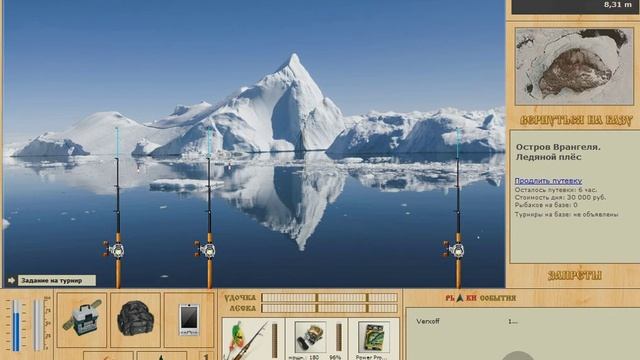Click the 8,31 m depth readout
Image resolution: width=640 pixels, height=360 pixels.
click(618, 5)
